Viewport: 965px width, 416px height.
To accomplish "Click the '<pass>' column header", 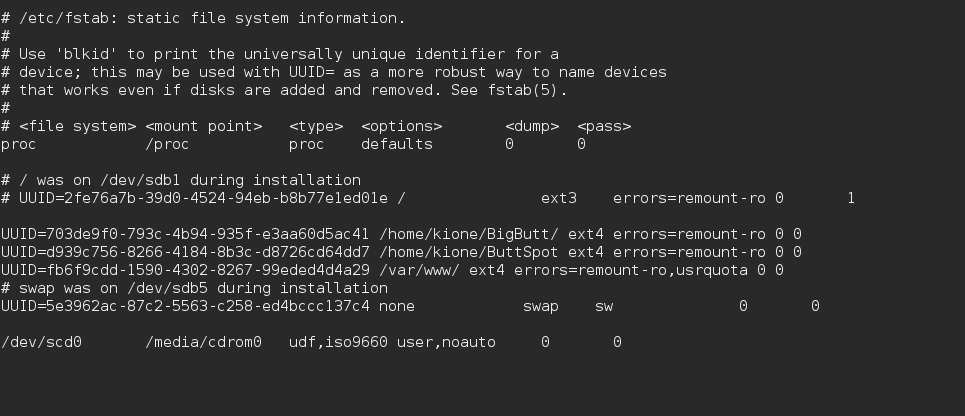I will tap(604, 126).
